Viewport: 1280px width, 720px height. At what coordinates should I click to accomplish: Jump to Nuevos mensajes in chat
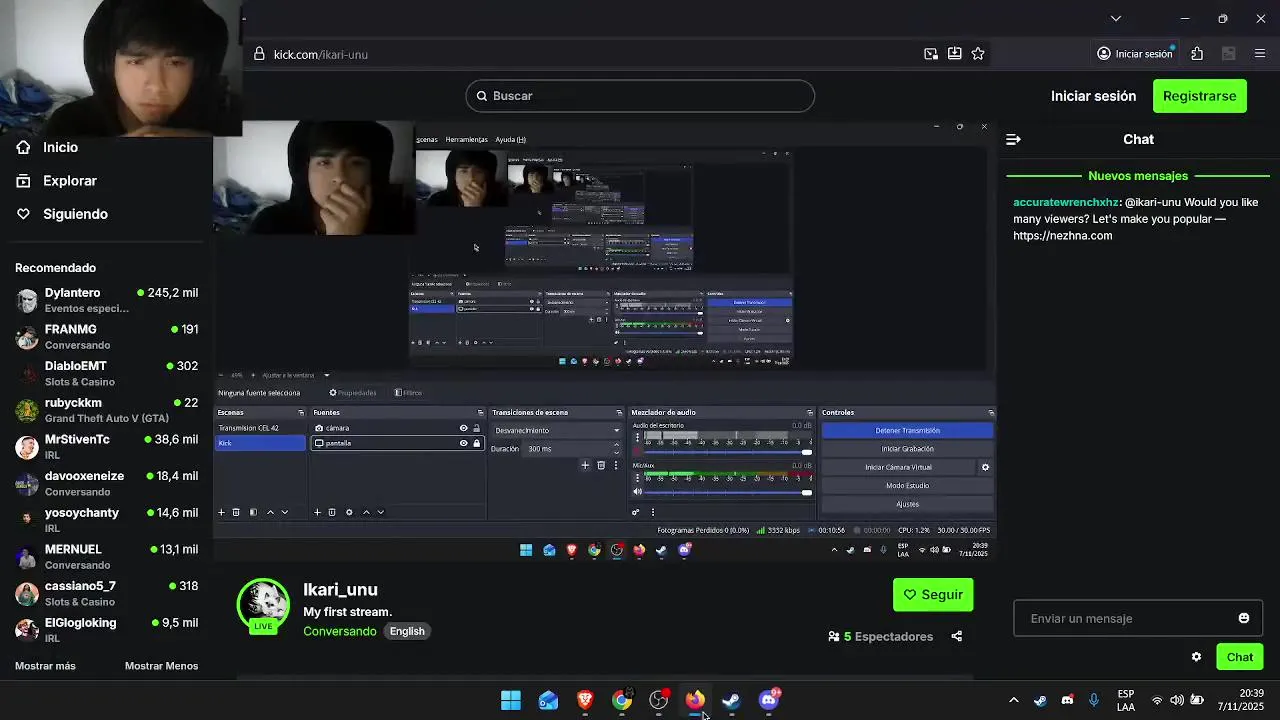[1138, 176]
